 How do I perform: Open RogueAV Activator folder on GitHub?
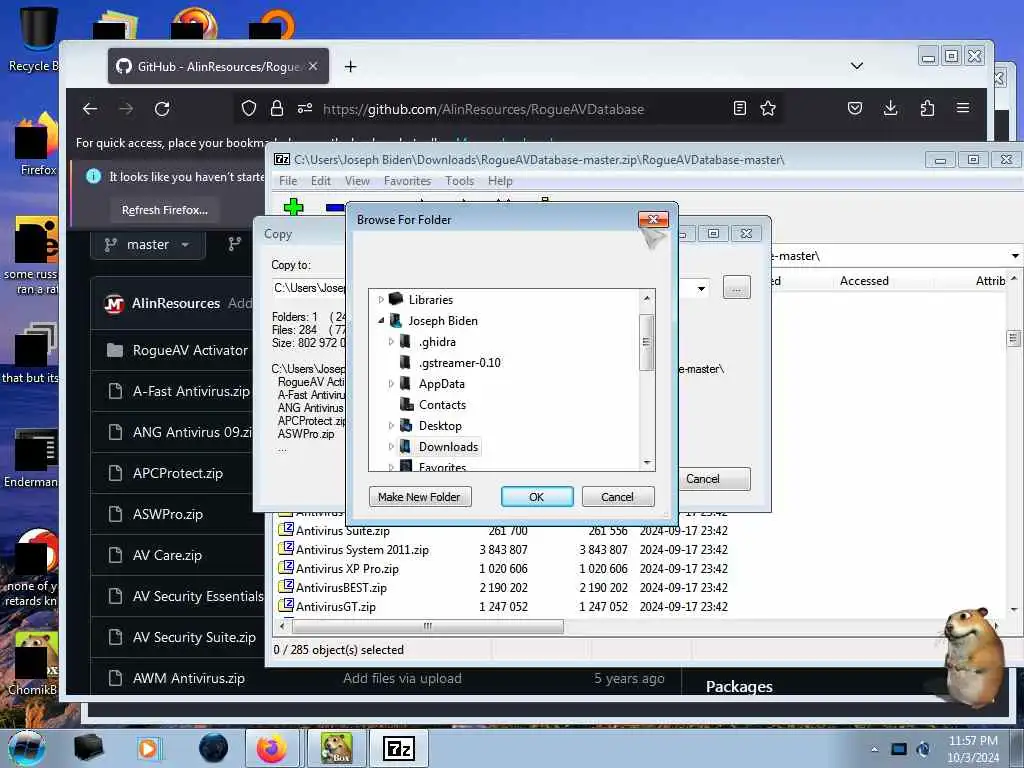(190, 351)
